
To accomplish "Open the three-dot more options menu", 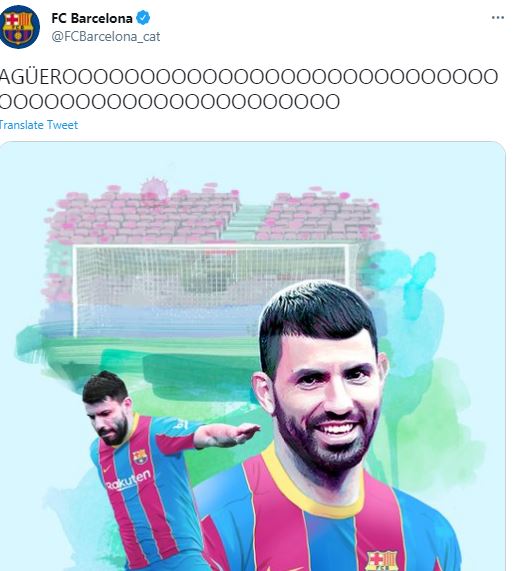I will (x=497, y=17).
